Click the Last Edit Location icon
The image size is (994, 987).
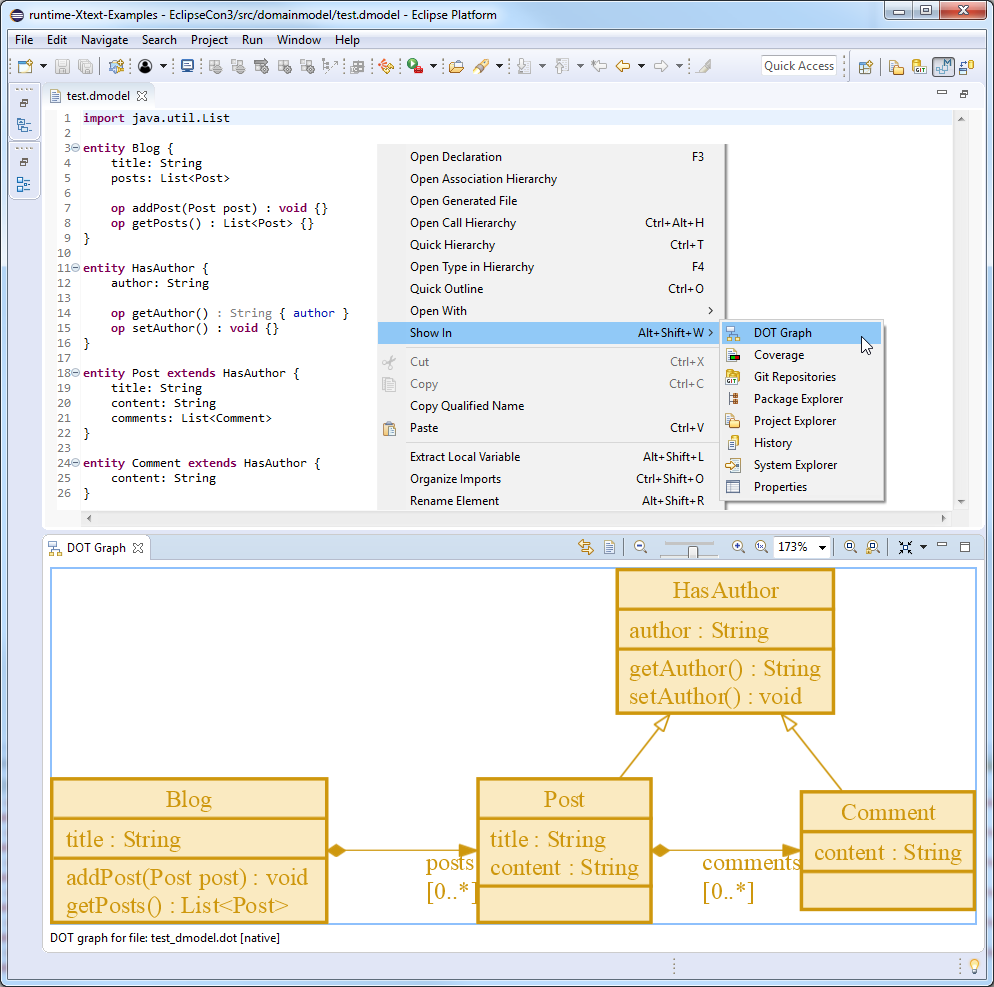point(599,66)
